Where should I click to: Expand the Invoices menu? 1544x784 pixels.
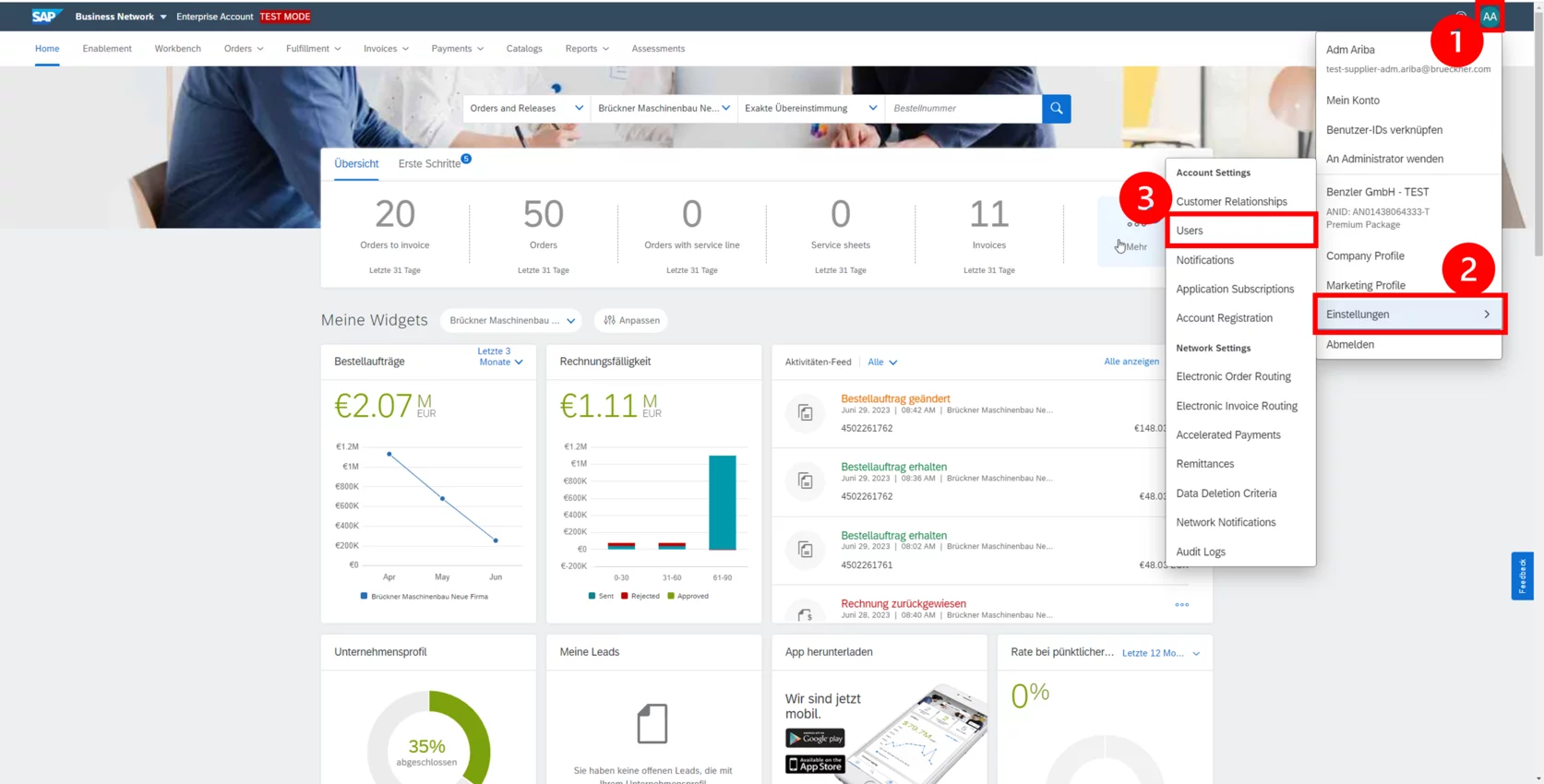386,48
